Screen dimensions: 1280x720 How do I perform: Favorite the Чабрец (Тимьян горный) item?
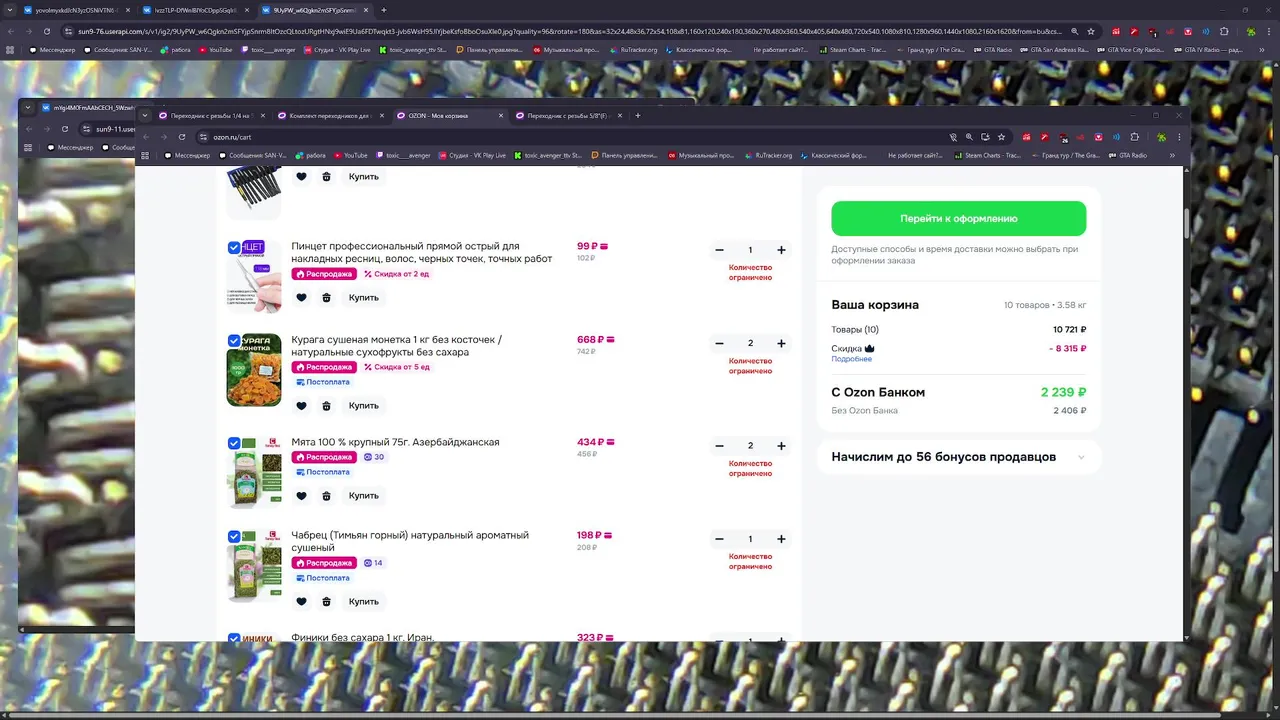(x=301, y=602)
